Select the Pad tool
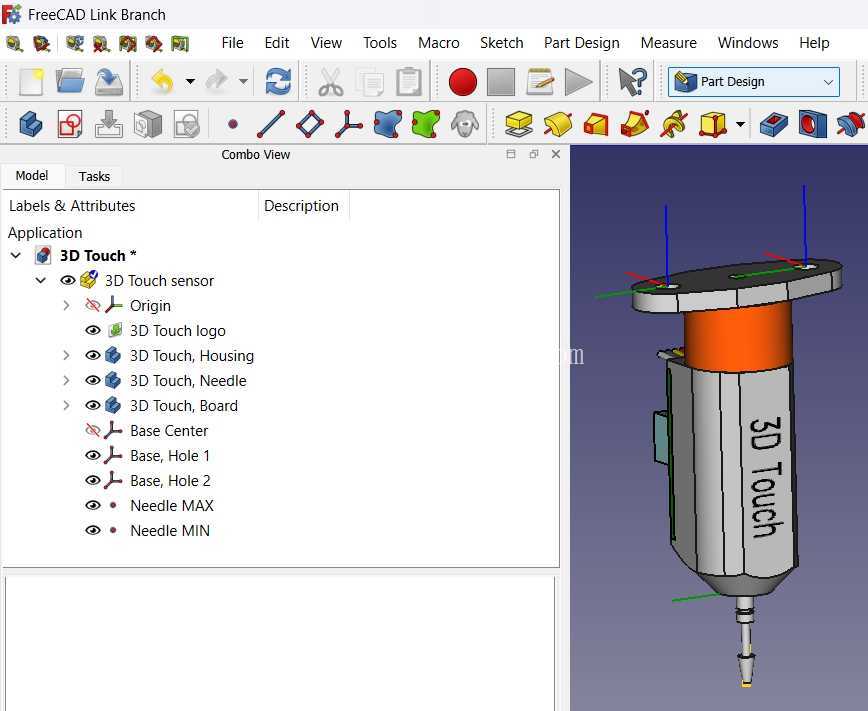 point(519,123)
